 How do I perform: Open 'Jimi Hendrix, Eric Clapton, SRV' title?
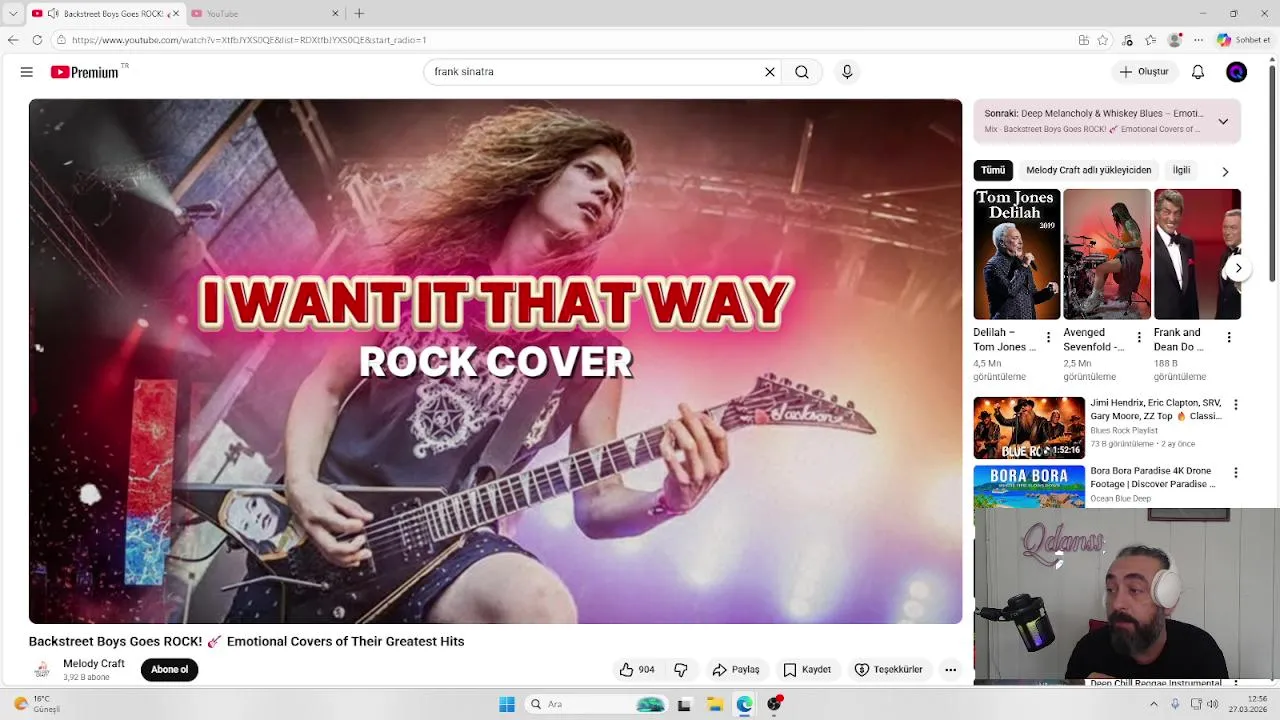click(1156, 409)
